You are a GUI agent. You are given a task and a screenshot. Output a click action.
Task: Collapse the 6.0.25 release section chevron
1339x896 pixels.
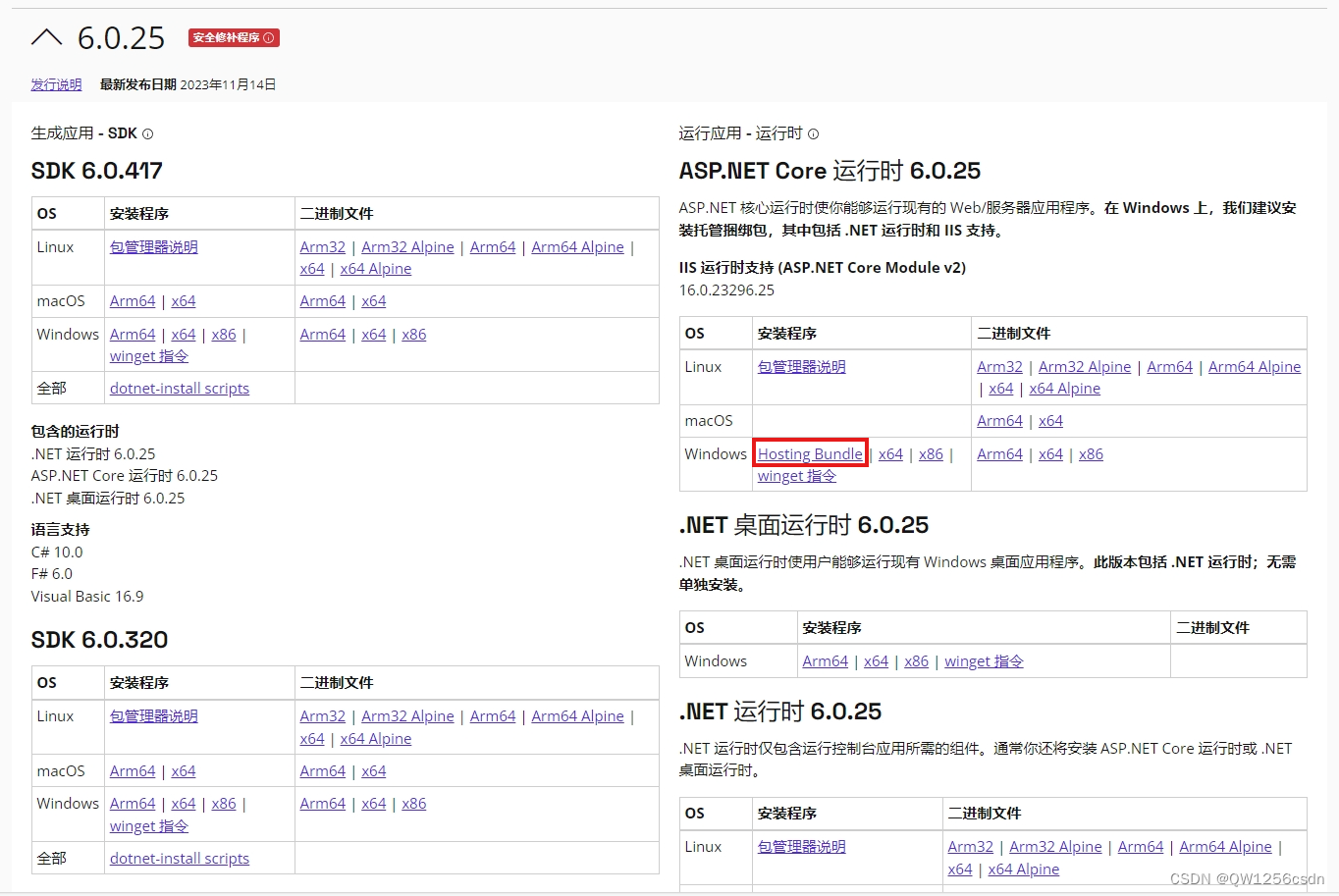pyautogui.click(x=46, y=38)
